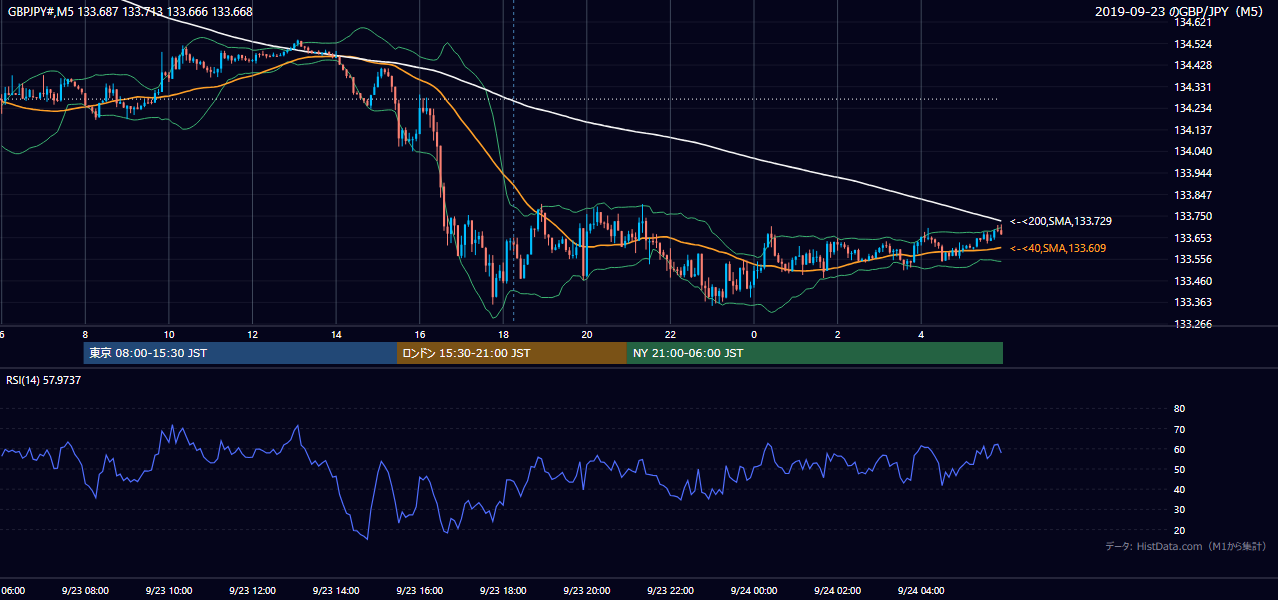Click price axis label 133.653
Image resolution: width=1278 pixels, height=600 pixels.
(1192, 238)
